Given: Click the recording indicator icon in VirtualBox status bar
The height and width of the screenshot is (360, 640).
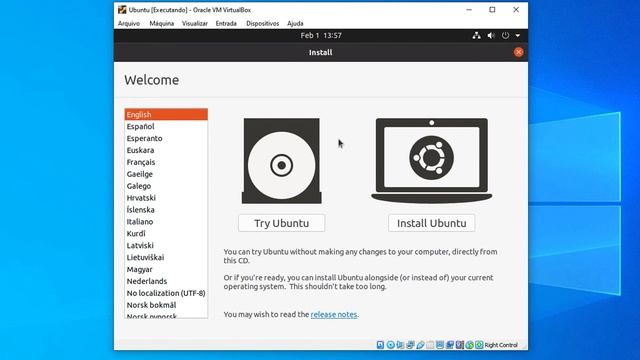Looking at the screenshot, I should [x=449, y=345].
